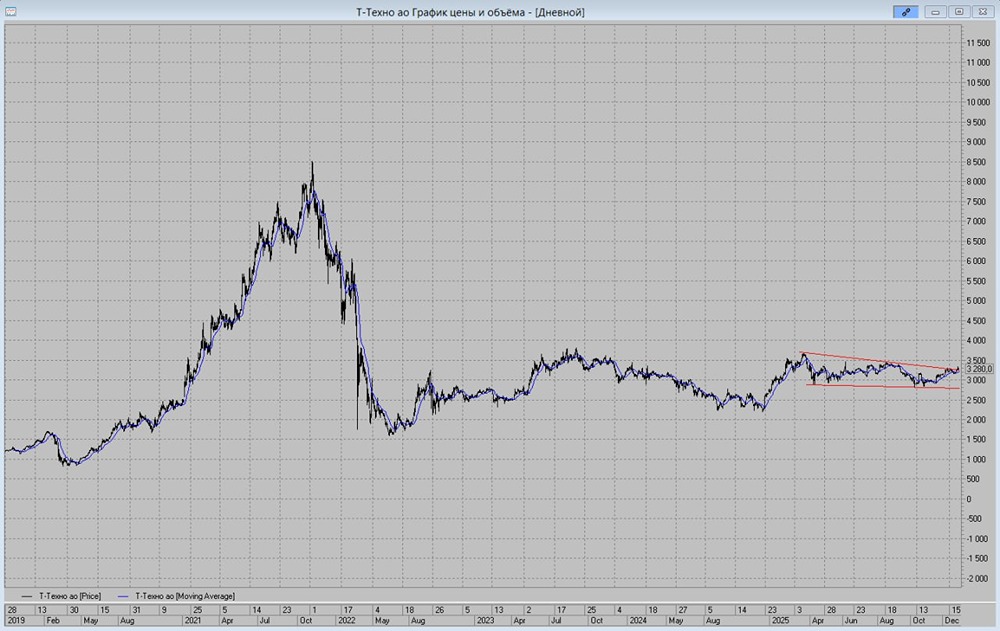Click the Feb month label on time axis
This screenshot has width=1000, height=631.
[54, 620]
